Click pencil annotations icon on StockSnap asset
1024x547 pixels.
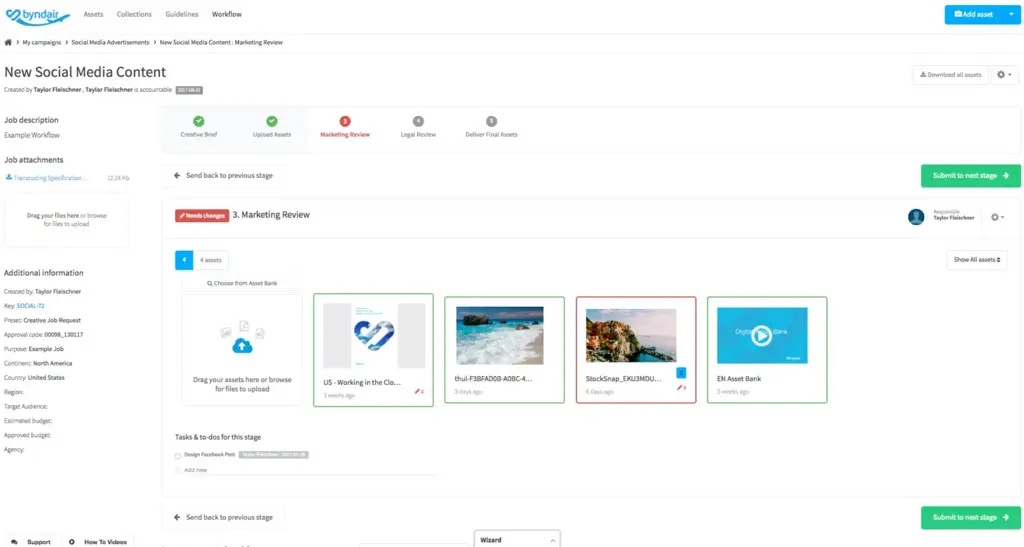[681, 388]
